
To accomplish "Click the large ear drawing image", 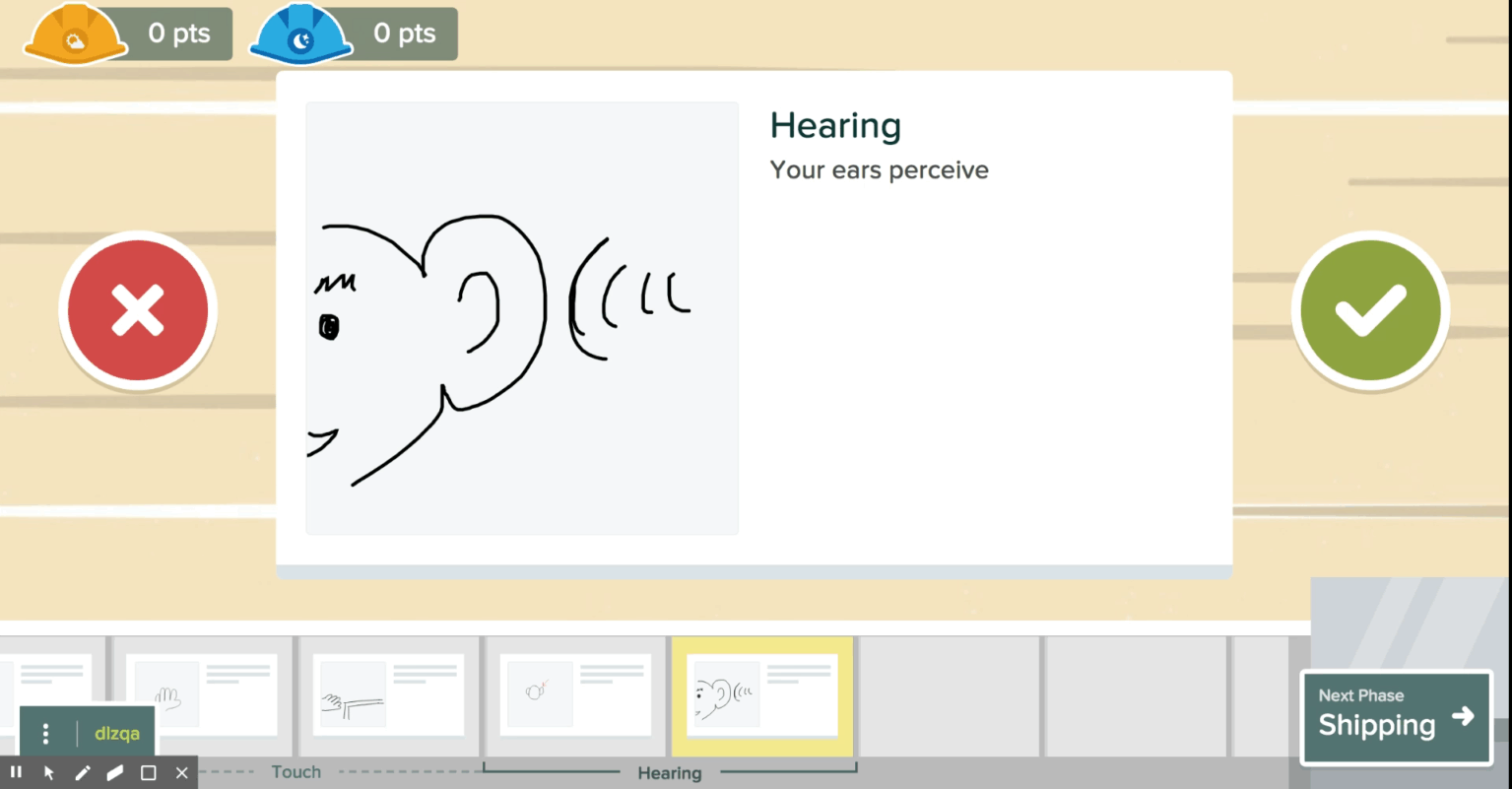I will [522, 318].
